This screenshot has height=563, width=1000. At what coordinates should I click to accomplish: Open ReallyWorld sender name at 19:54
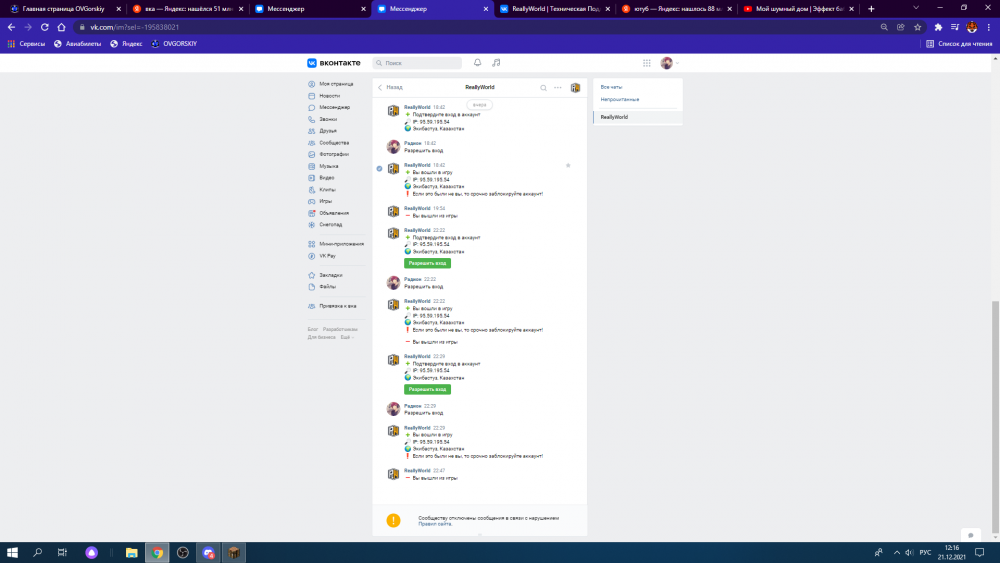click(x=417, y=208)
